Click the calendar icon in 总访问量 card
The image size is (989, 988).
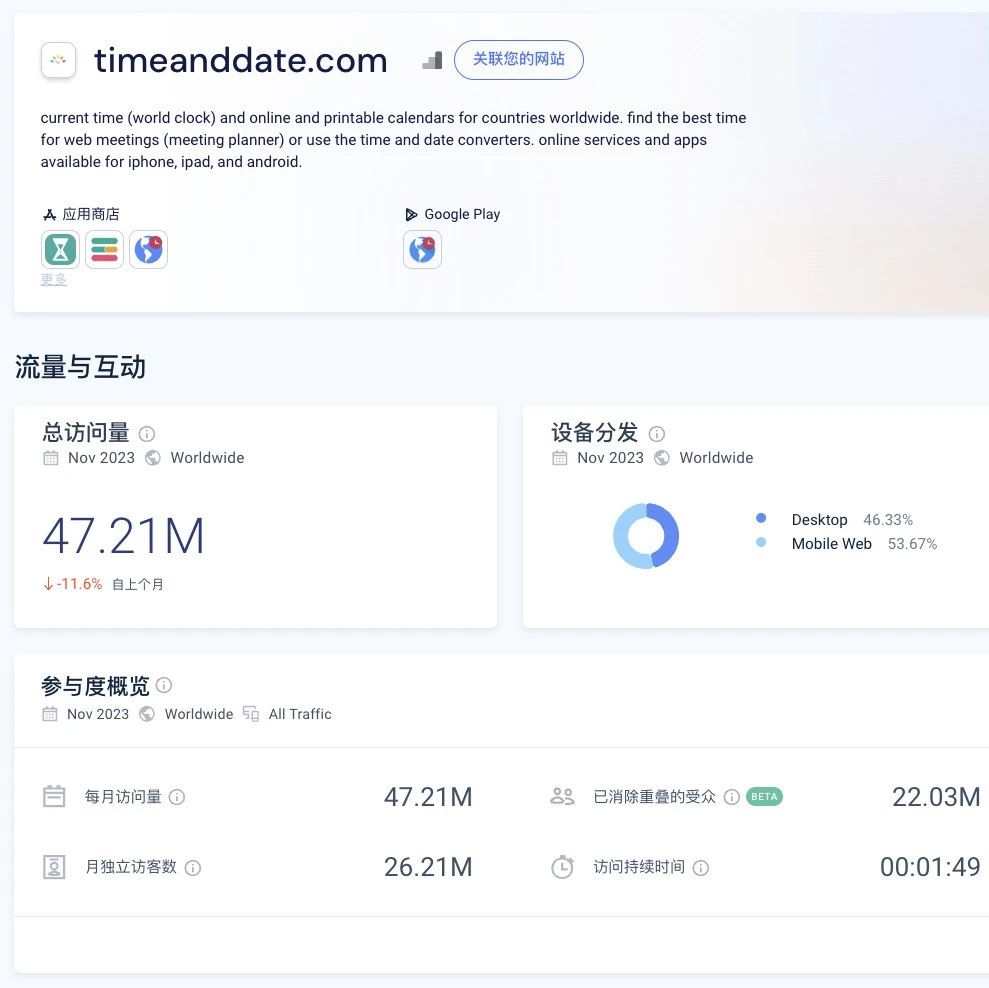click(51, 458)
